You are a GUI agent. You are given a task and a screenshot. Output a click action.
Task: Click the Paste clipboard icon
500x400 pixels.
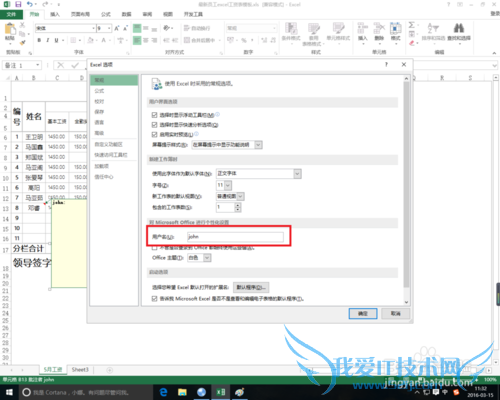click(x=10, y=29)
